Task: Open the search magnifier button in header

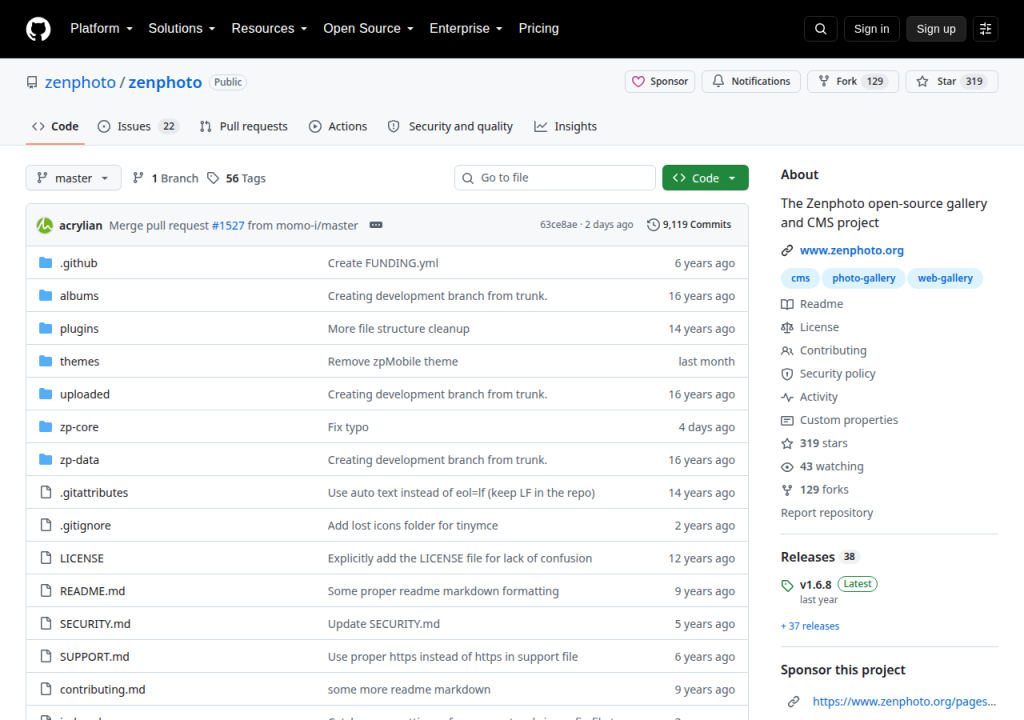Action: click(x=820, y=29)
